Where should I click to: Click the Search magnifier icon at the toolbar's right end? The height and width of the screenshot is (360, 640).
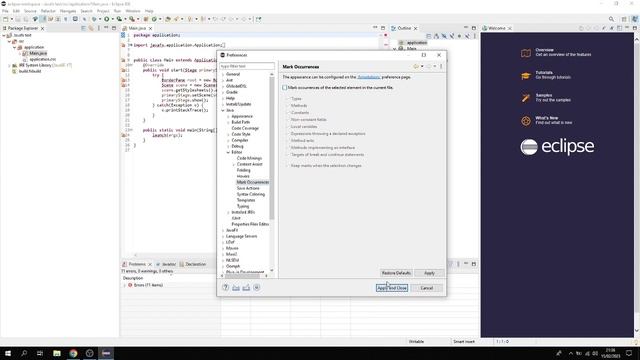tap(611, 19)
